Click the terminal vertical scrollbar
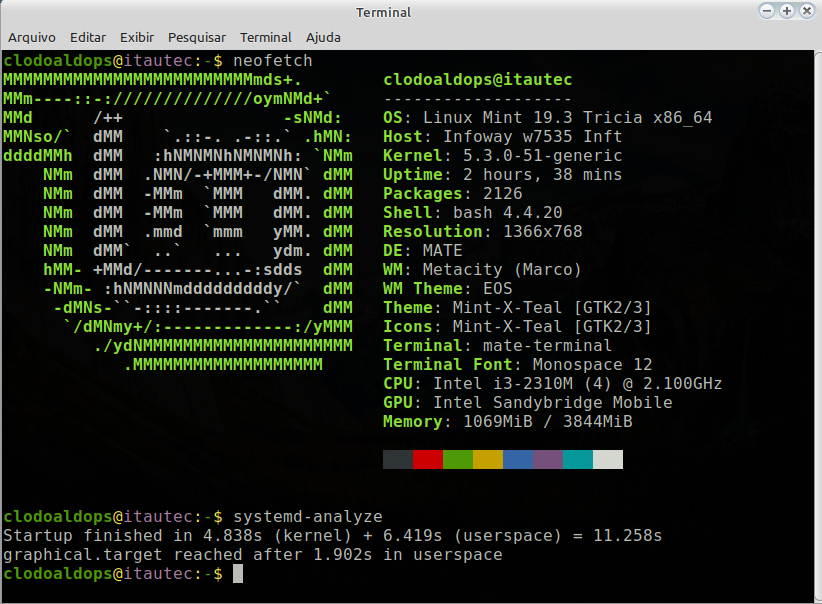Screen dimensions: 822x604 [817, 326]
